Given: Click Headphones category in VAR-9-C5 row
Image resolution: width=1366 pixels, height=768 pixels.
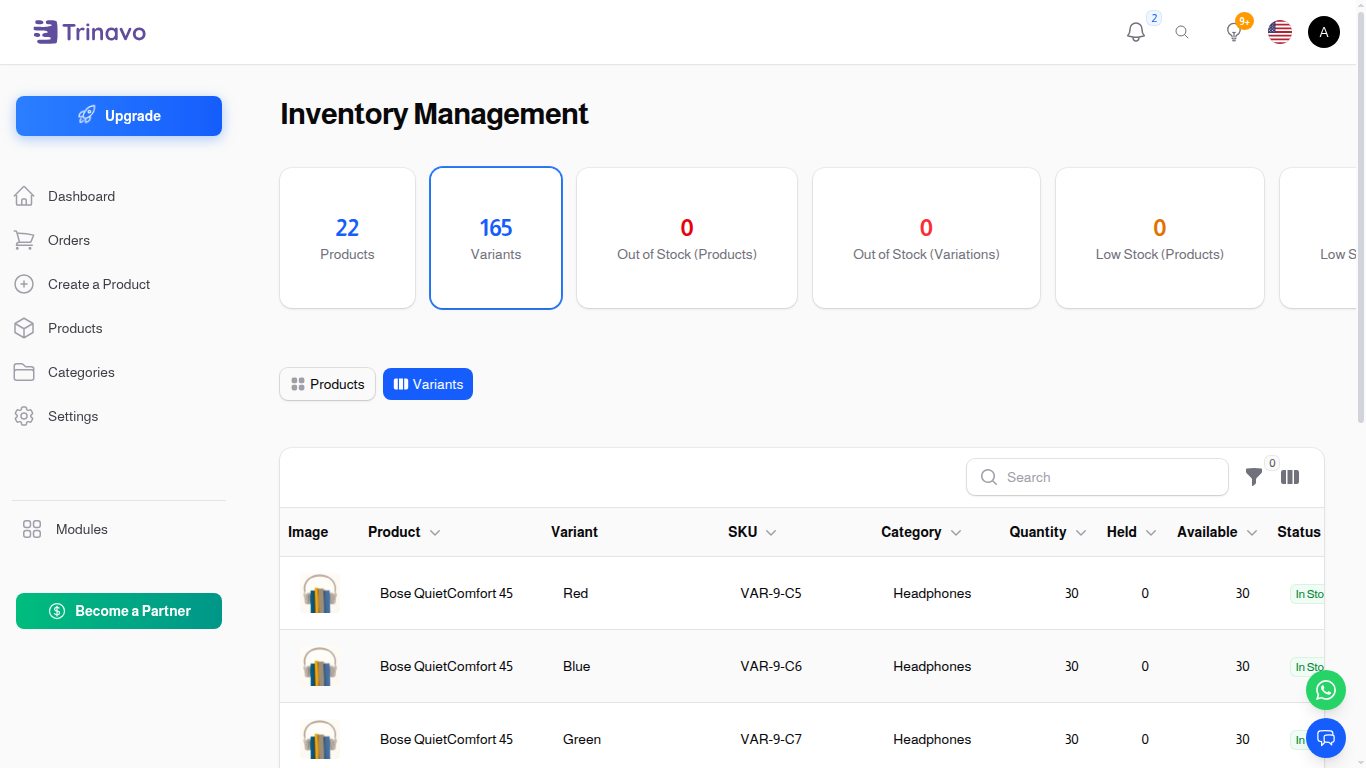Looking at the screenshot, I should [932, 593].
